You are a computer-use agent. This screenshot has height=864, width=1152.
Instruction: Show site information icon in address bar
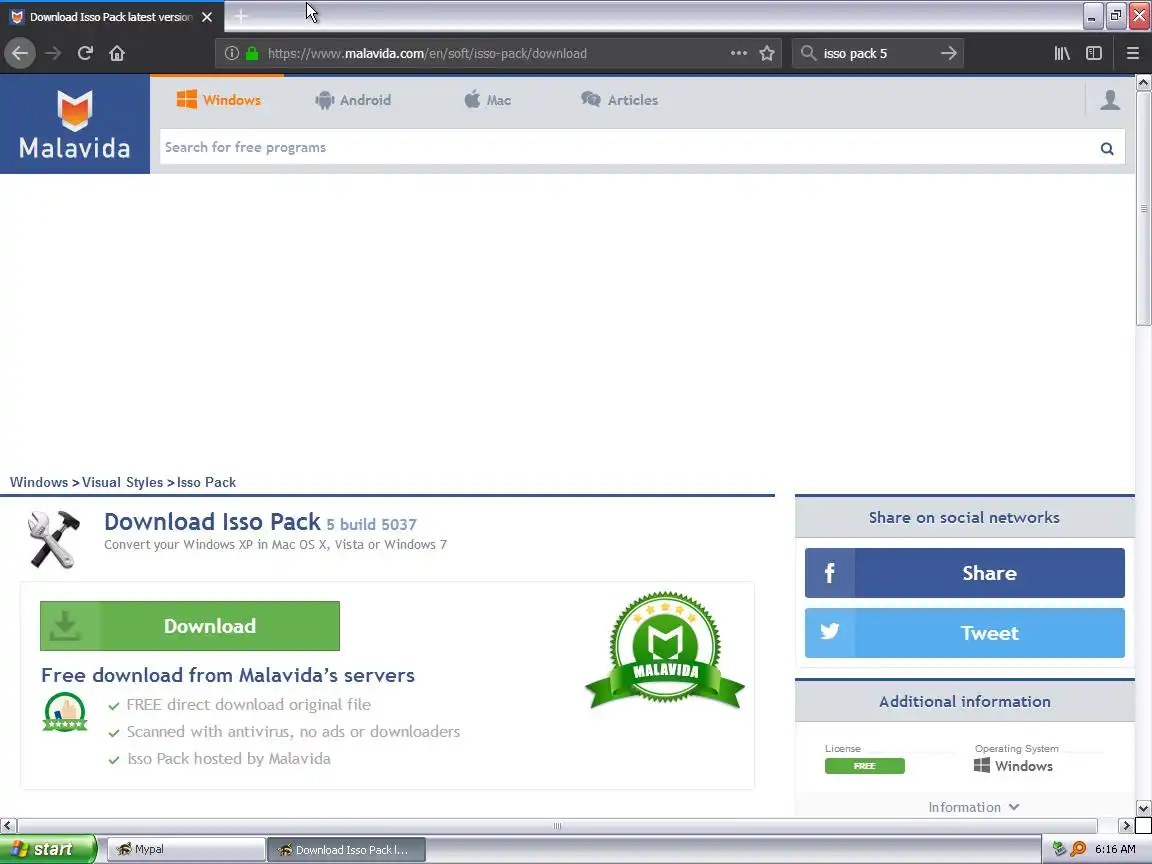(231, 53)
